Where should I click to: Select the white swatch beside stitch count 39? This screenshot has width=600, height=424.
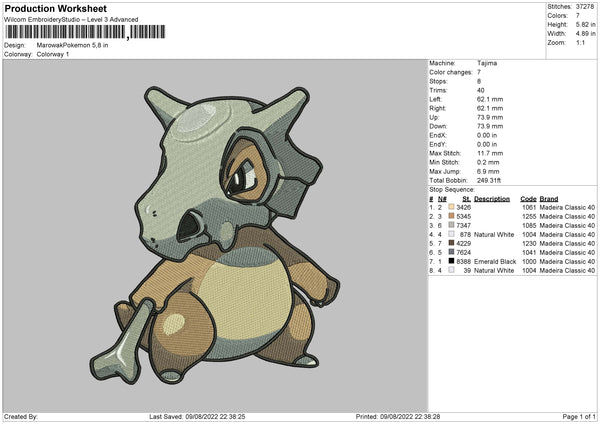pos(451,270)
